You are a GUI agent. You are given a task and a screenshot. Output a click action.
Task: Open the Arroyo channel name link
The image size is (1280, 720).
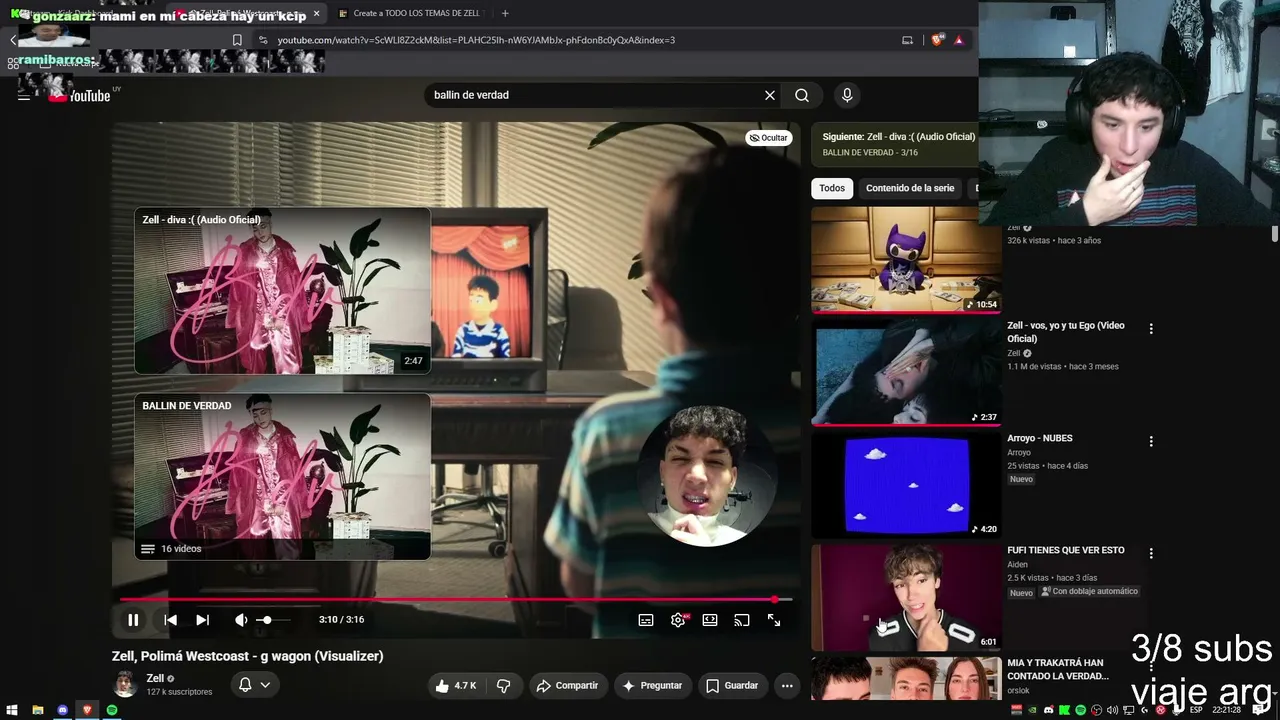click(x=1019, y=453)
